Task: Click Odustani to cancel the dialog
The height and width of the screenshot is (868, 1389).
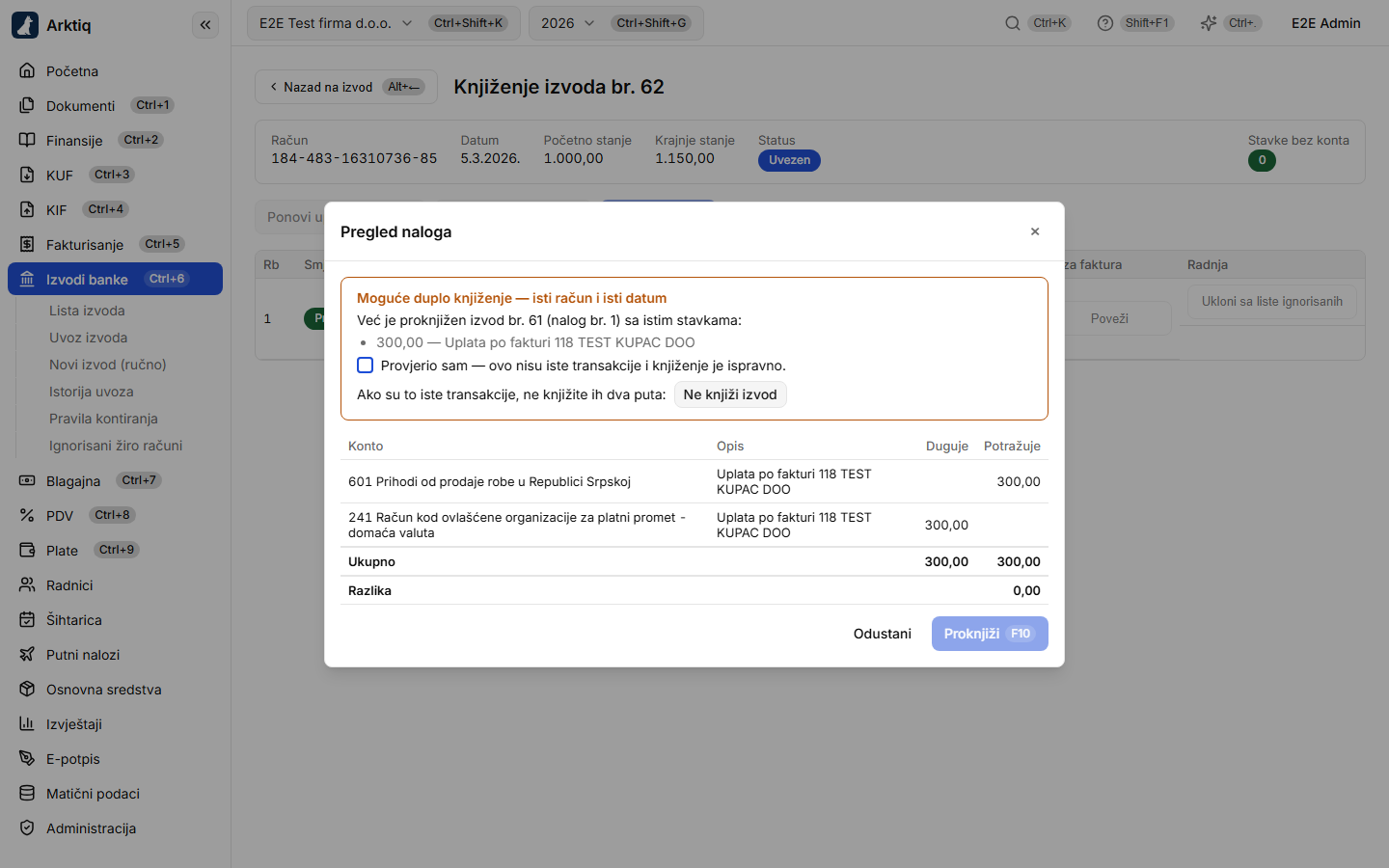Action: [x=883, y=634]
